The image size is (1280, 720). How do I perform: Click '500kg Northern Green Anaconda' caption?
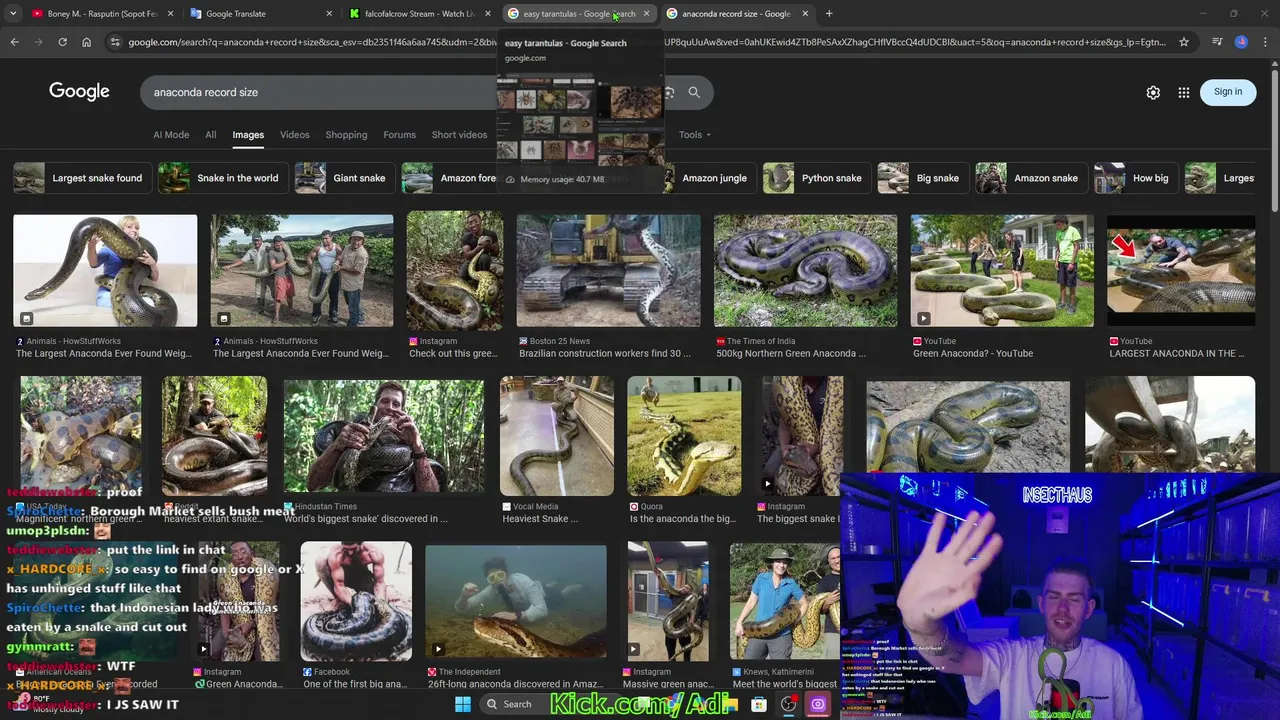tap(791, 353)
